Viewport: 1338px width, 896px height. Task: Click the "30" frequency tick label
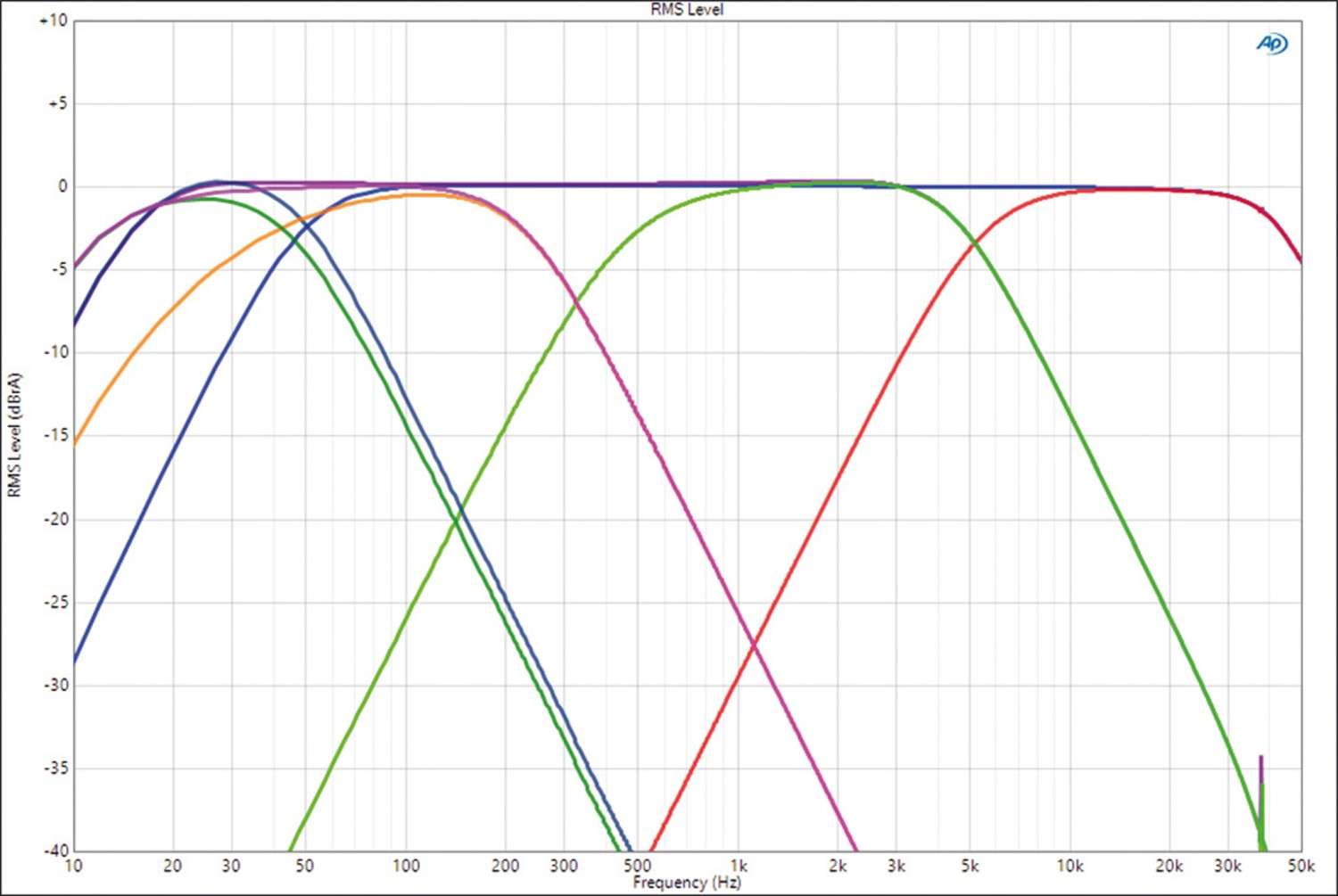(231, 866)
